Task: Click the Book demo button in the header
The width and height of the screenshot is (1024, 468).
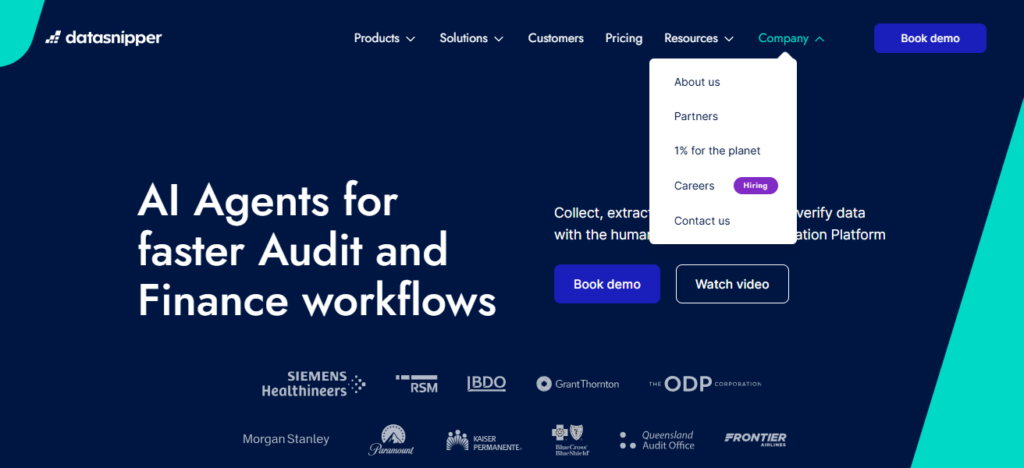Action: (x=930, y=39)
